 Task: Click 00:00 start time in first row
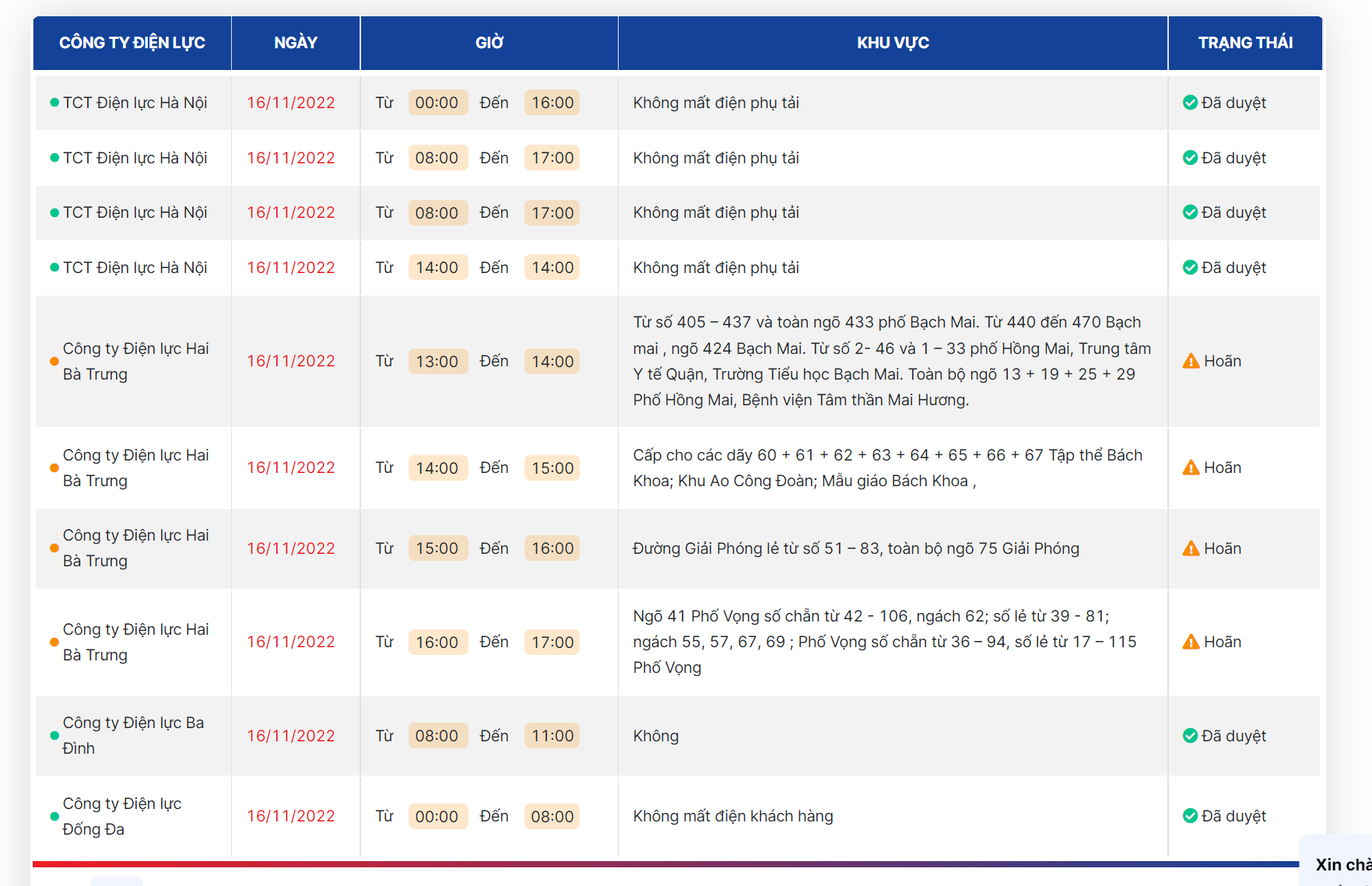(x=437, y=103)
